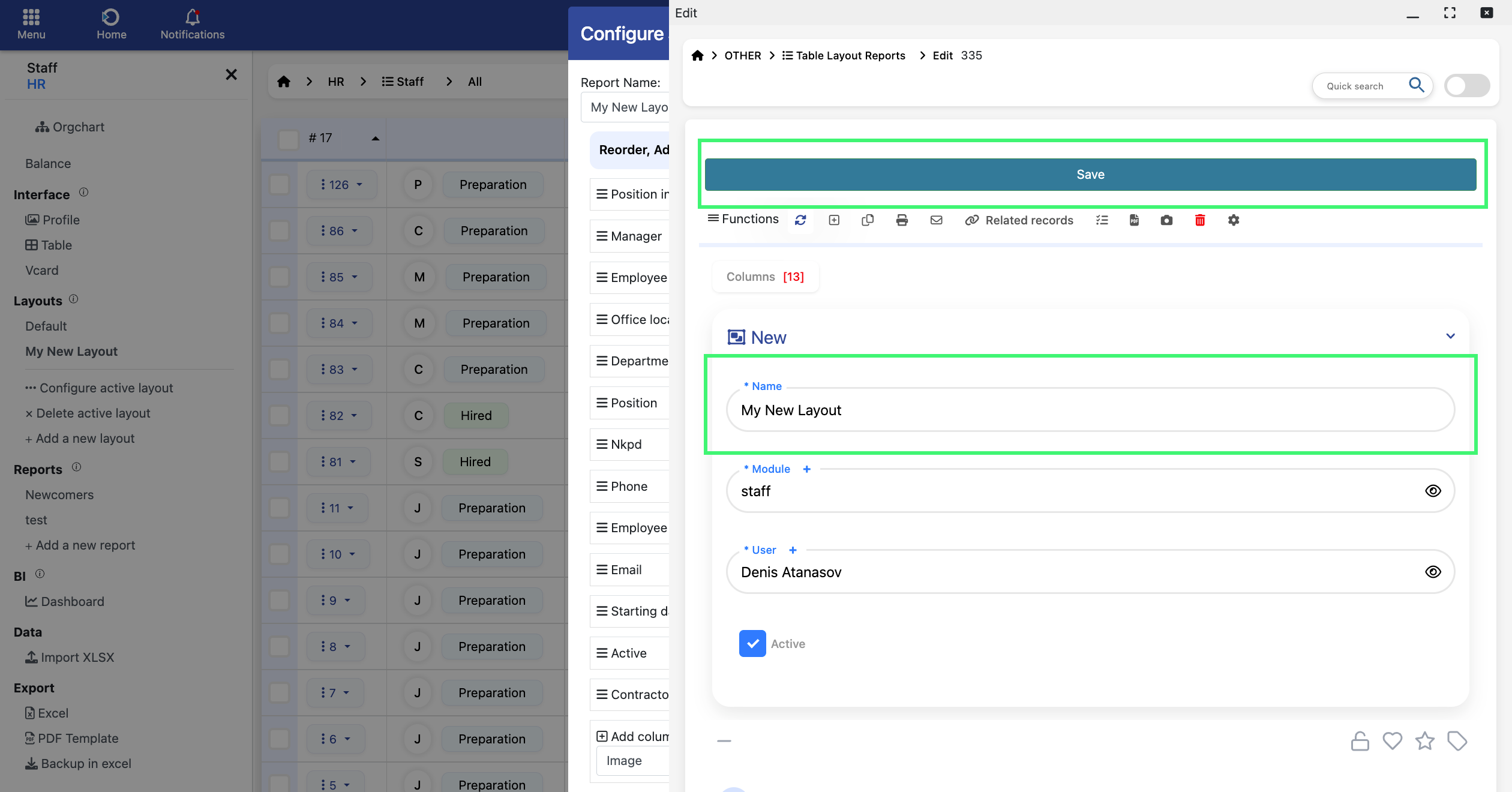Screen dimensions: 1512x792
Task: Open Dashboard under BI
Action: (x=65, y=602)
